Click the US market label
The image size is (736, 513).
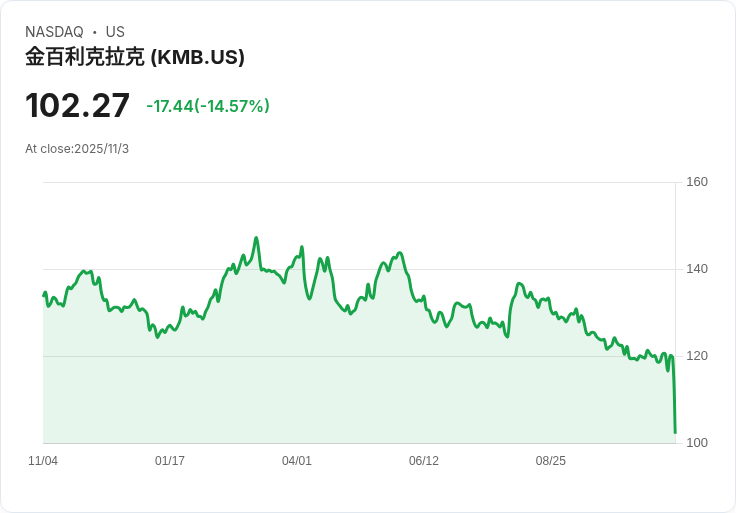tap(115, 32)
